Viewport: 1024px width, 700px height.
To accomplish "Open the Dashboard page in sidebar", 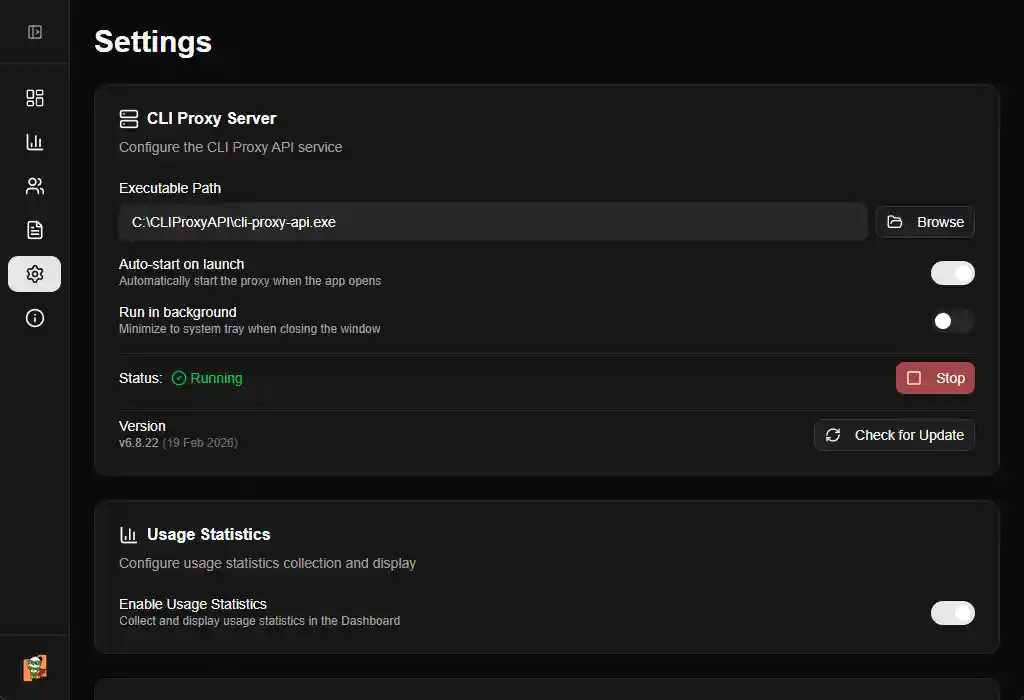I will point(35,98).
